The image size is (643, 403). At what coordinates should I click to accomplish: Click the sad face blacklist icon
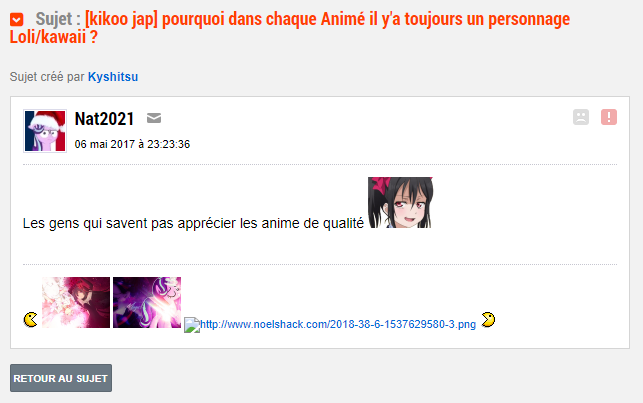(x=581, y=117)
